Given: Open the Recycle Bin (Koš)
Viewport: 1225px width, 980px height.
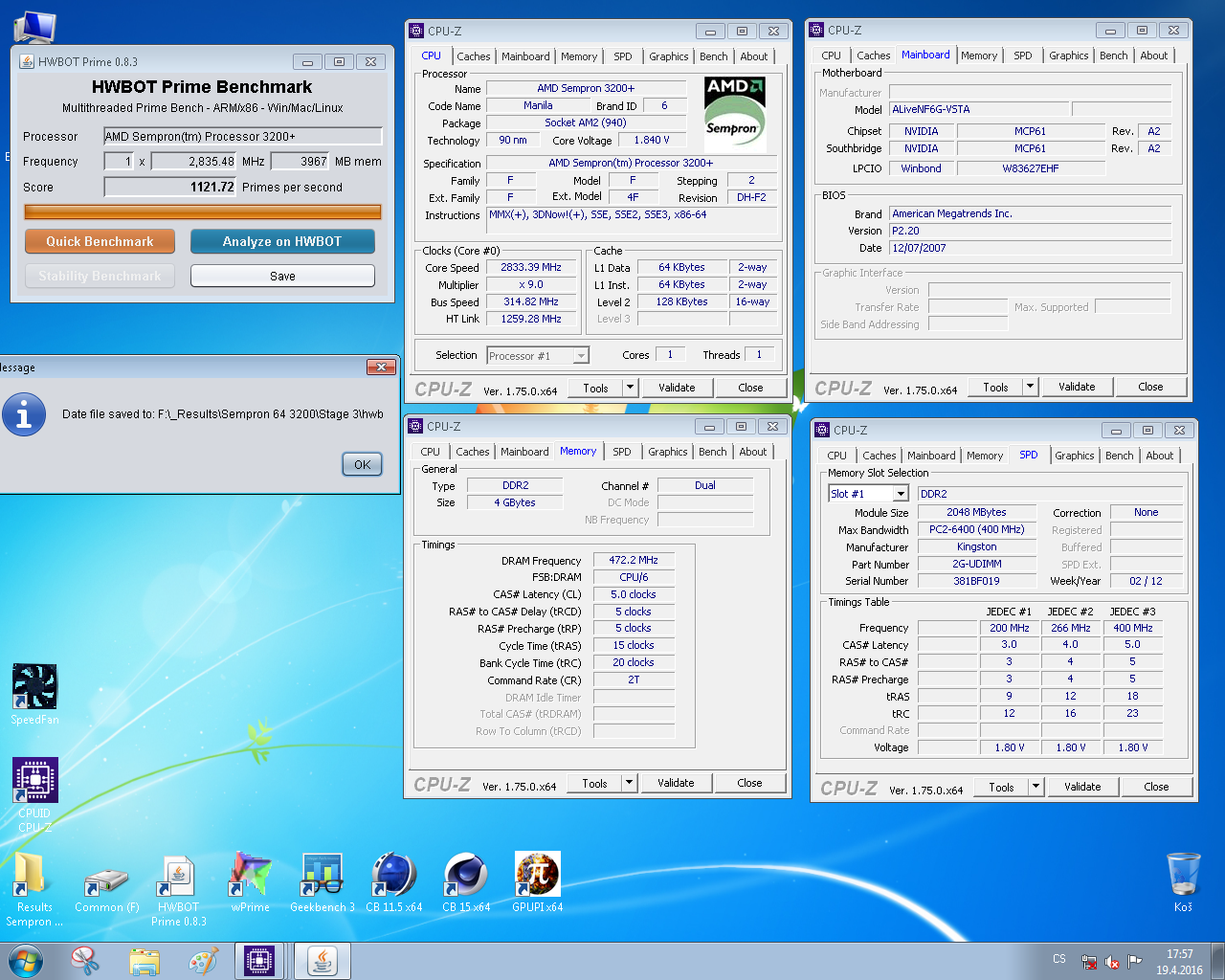Looking at the screenshot, I should pyautogui.click(x=1183, y=882).
